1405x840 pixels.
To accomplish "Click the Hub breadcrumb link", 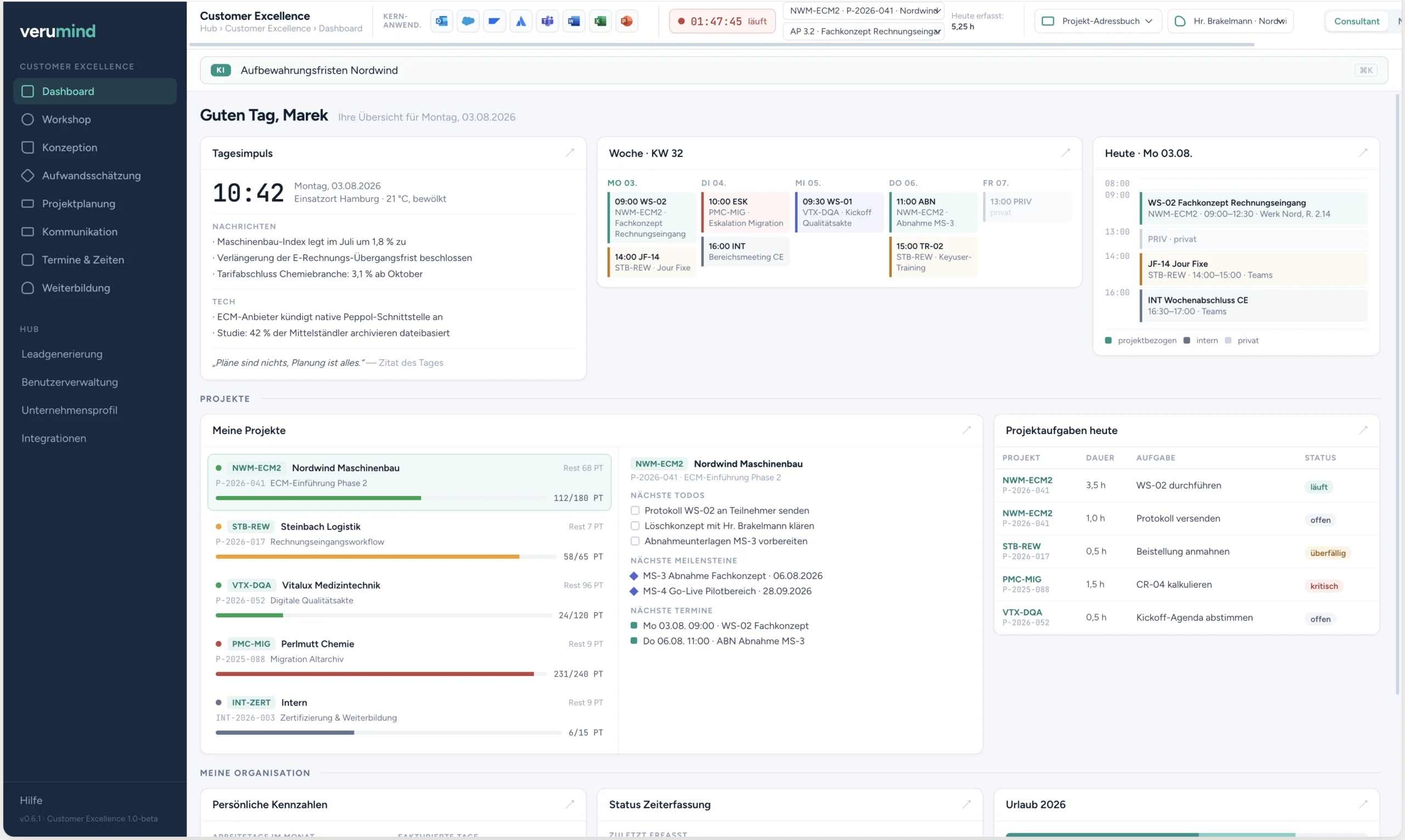I will pyautogui.click(x=209, y=29).
